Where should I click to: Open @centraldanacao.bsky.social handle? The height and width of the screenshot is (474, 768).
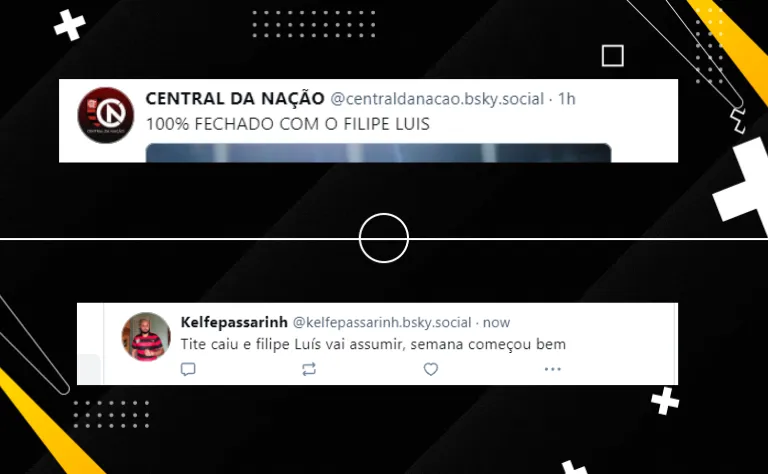click(x=437, y=99)
